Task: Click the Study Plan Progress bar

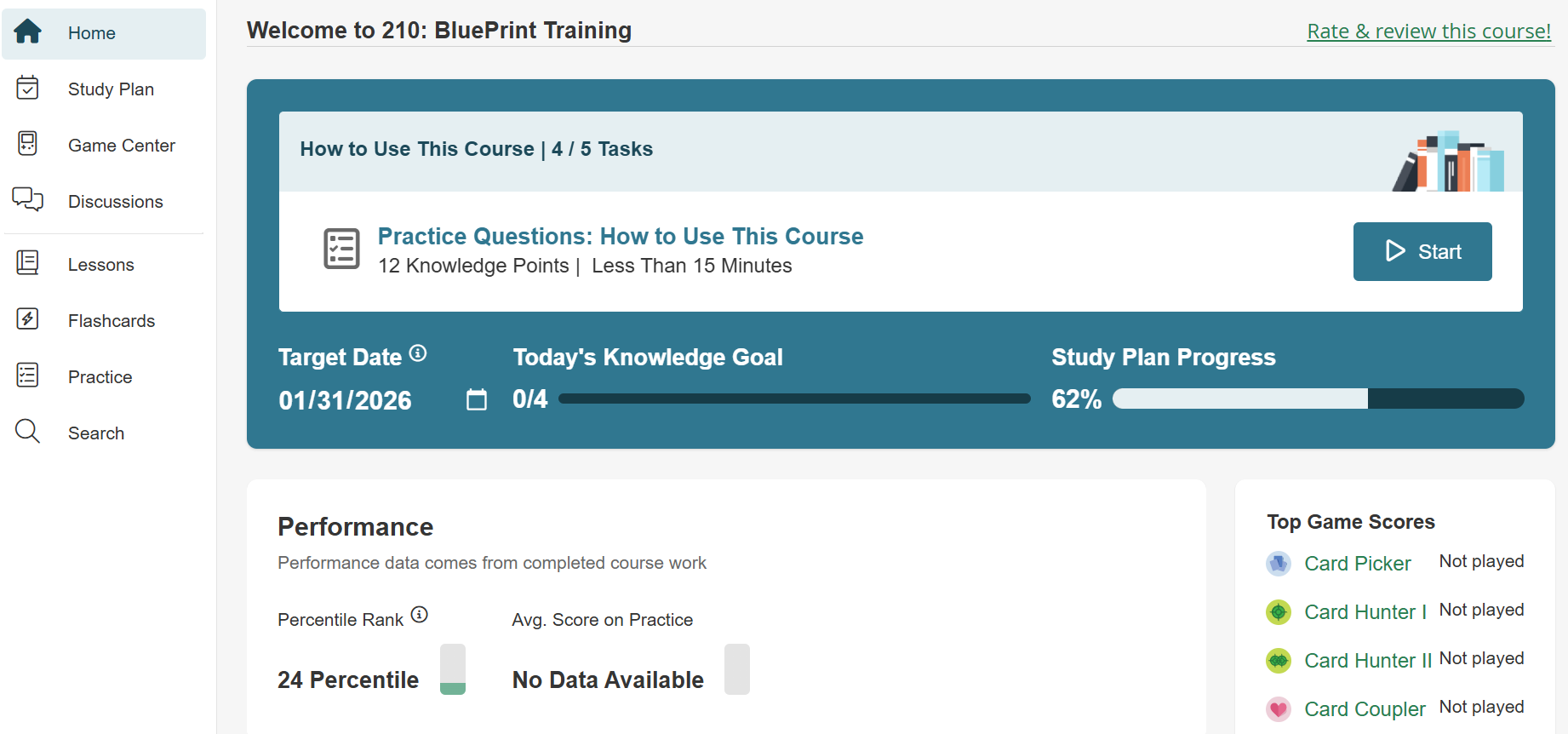Action: (x=1318, y=399)
